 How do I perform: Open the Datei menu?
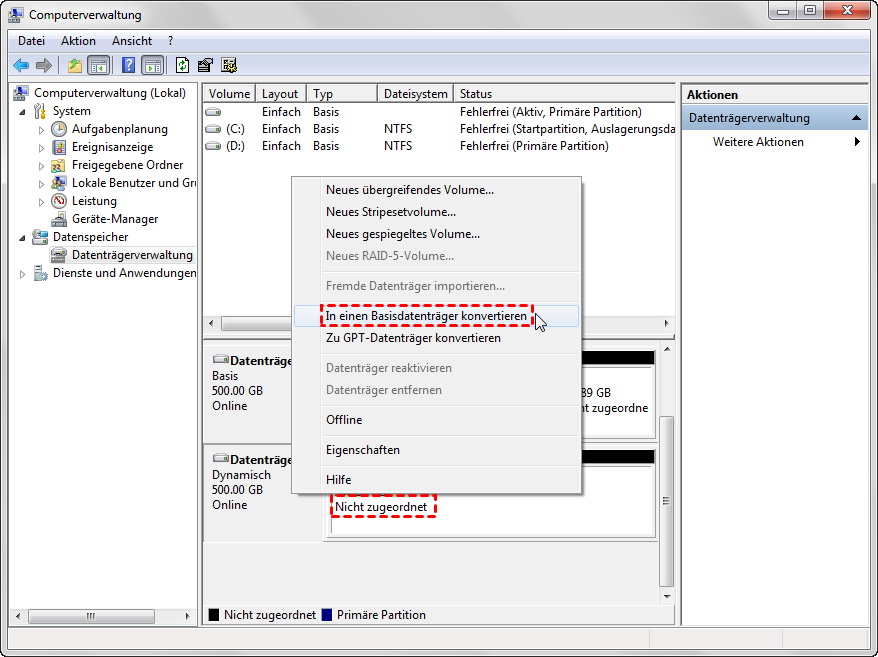[31, 41]
